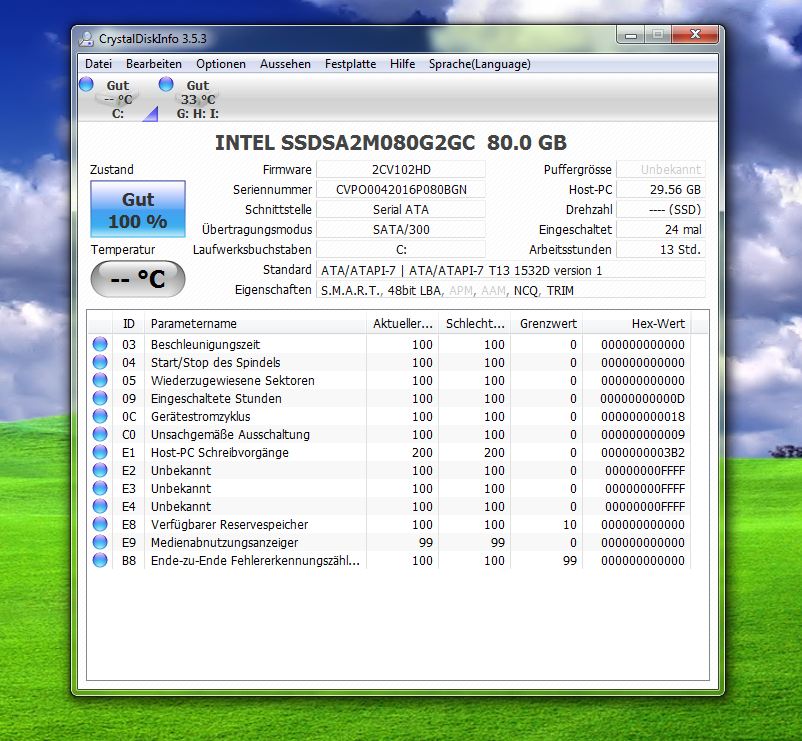Screen dimensions: 802x741
Task: Click status orb for Start/Stop des Spindels
Action: point(100,362)
